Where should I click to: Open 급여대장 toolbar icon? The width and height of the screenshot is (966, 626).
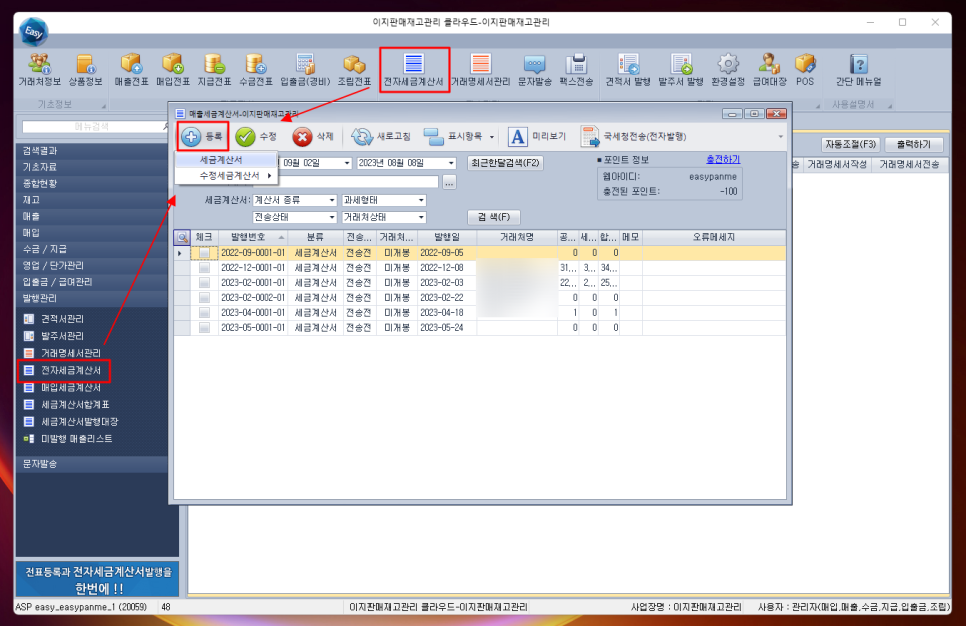769,70
